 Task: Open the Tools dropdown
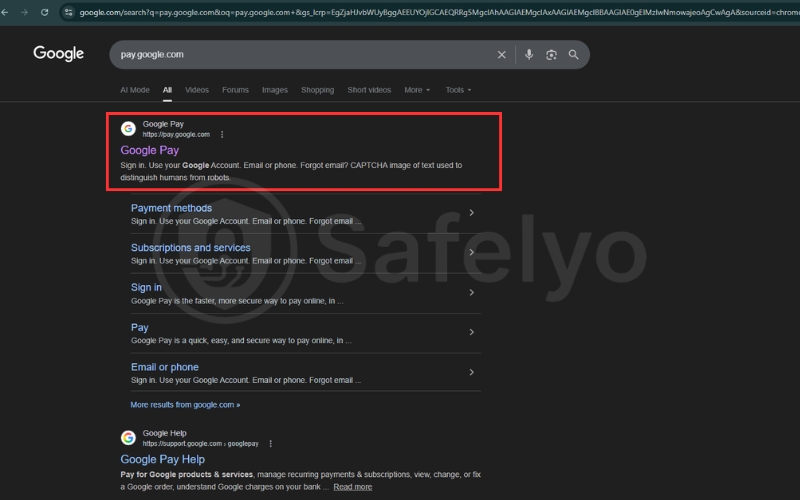click(457, 90)
